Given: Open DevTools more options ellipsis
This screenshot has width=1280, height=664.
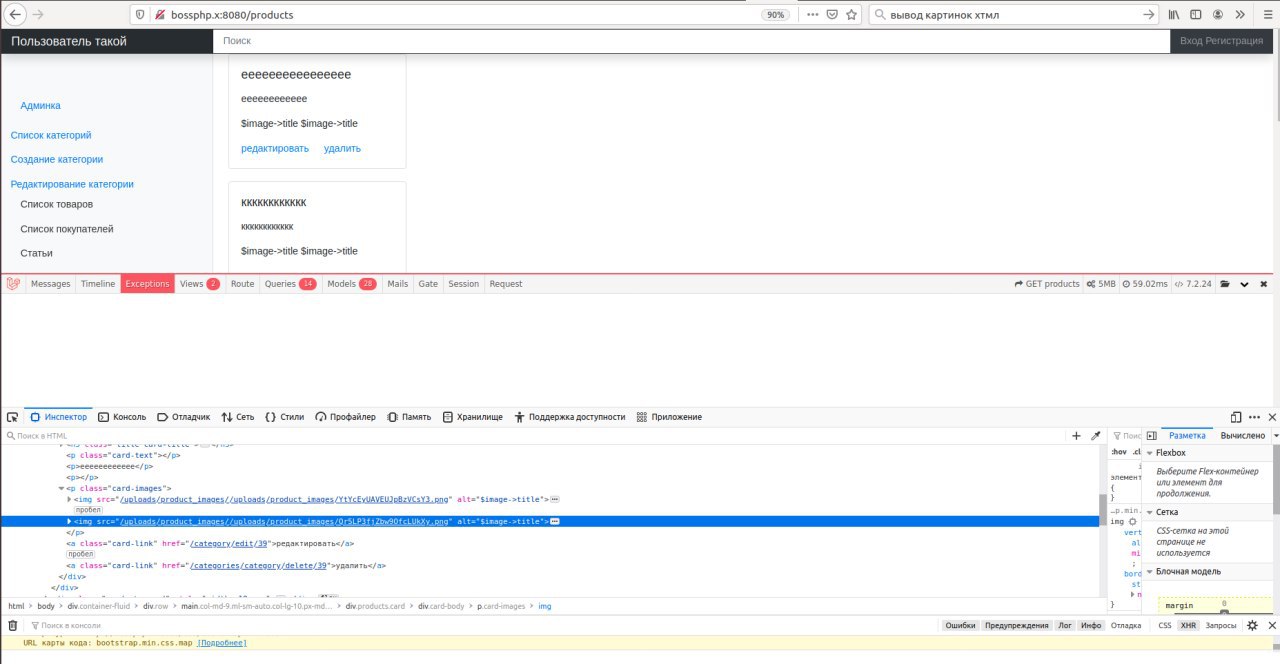Looking at the screenshot, I should [1254, 417].
